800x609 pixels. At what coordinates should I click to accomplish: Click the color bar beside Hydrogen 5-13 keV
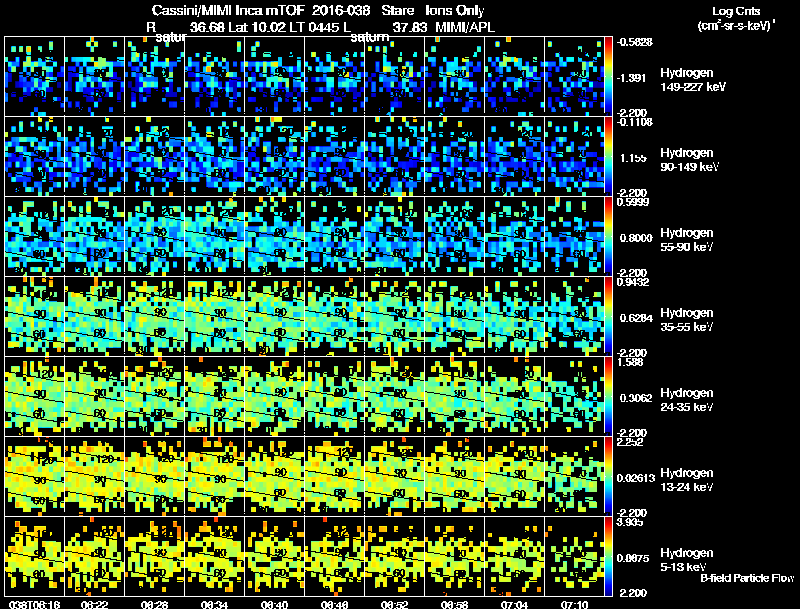(608, 556)
